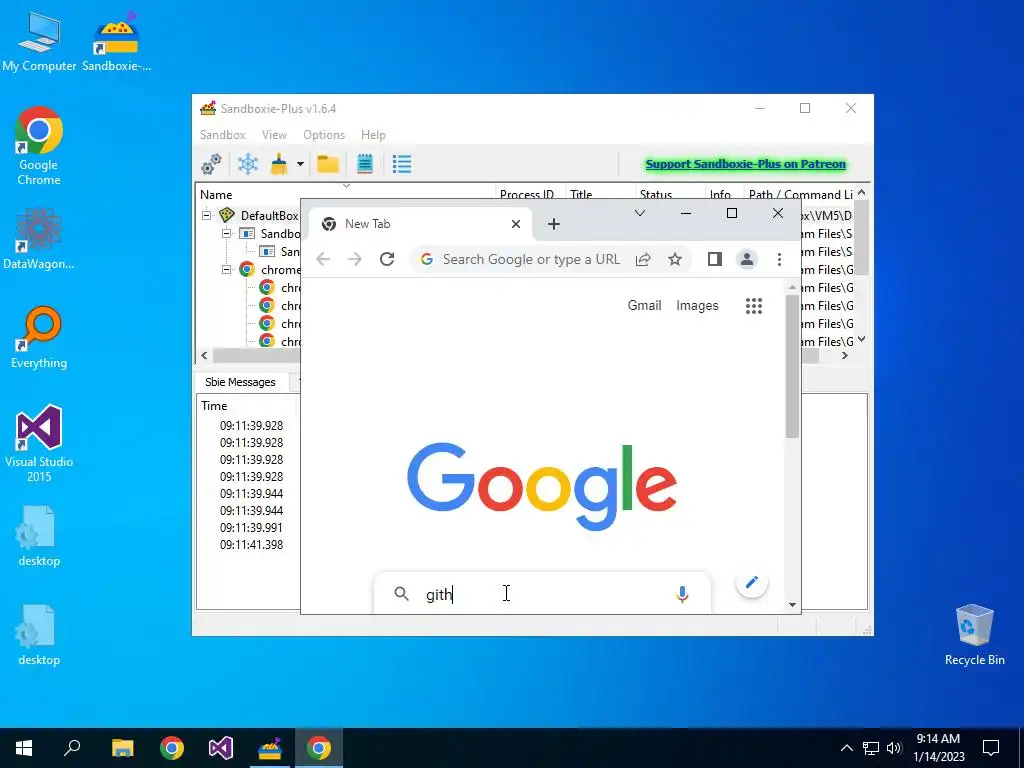Click the Google search box containing 'gith'
Screen dimensions: 1024x768
pyautogui.click(x=542, y=594)
